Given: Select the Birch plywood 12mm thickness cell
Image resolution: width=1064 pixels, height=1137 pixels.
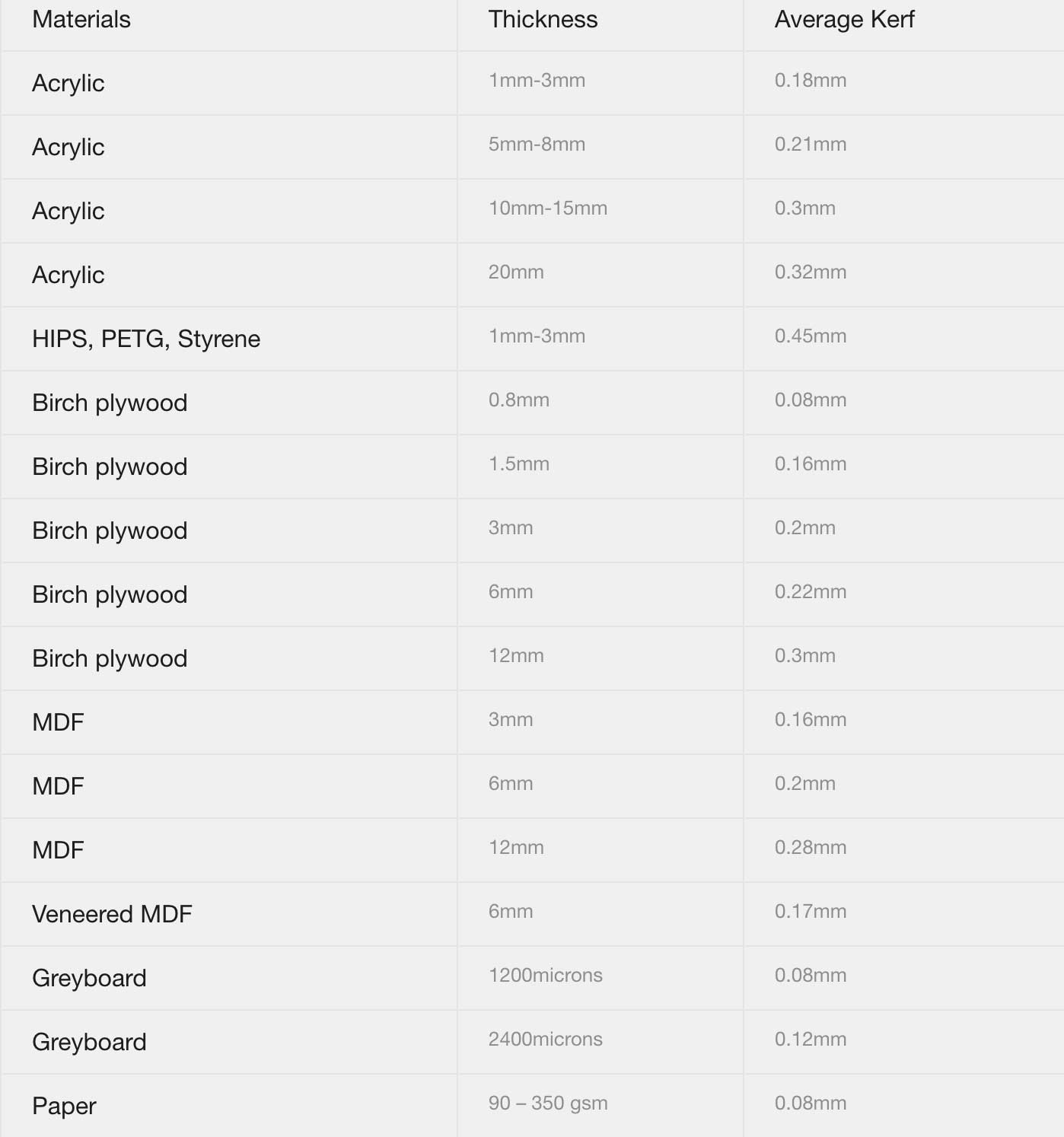Looking at the screenshot, I should (516, 656).
